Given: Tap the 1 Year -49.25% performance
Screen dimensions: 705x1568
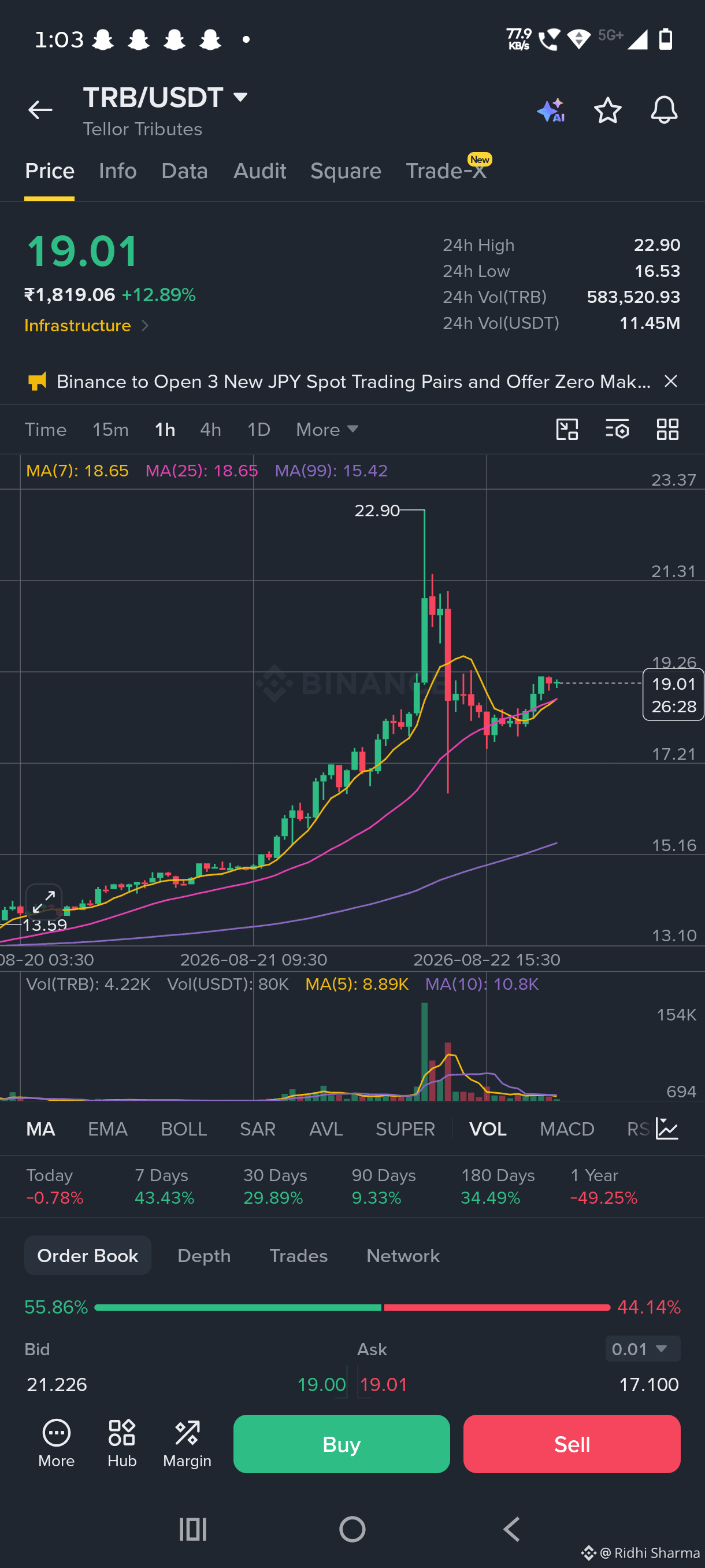Looking at the screenshot, I should click(x=603, y=1187).
